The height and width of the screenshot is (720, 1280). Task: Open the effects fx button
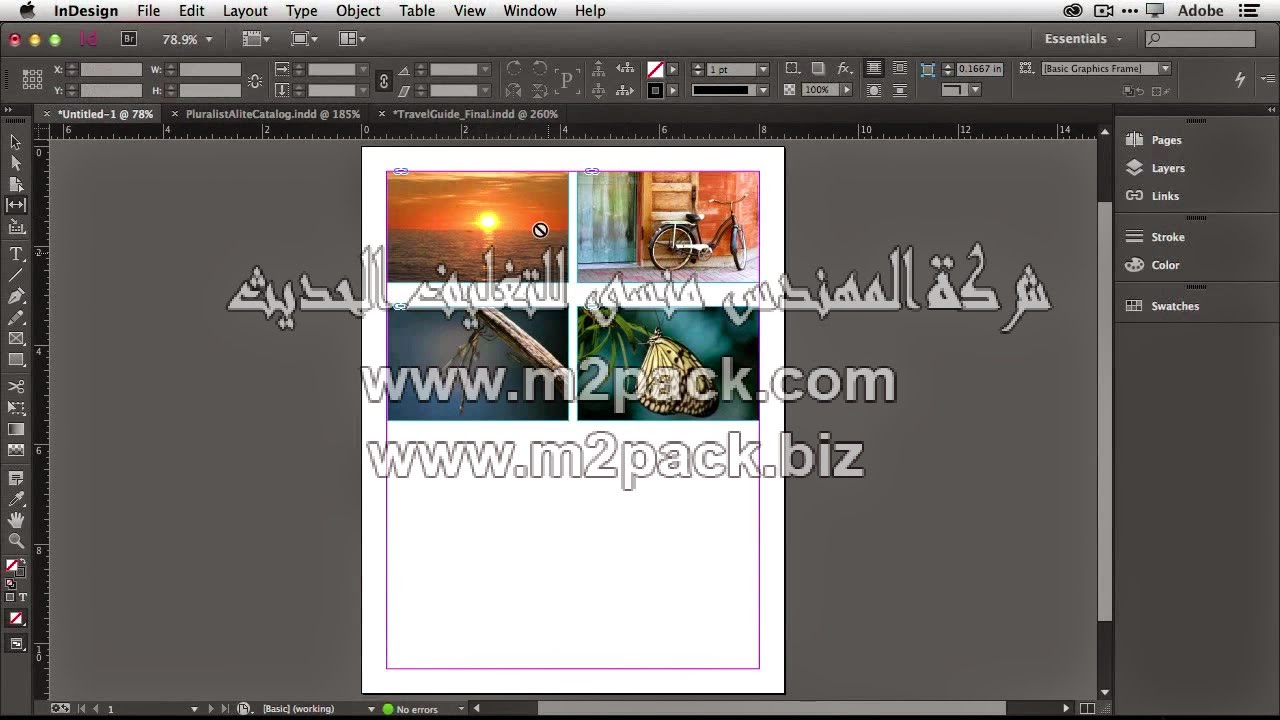845,69
